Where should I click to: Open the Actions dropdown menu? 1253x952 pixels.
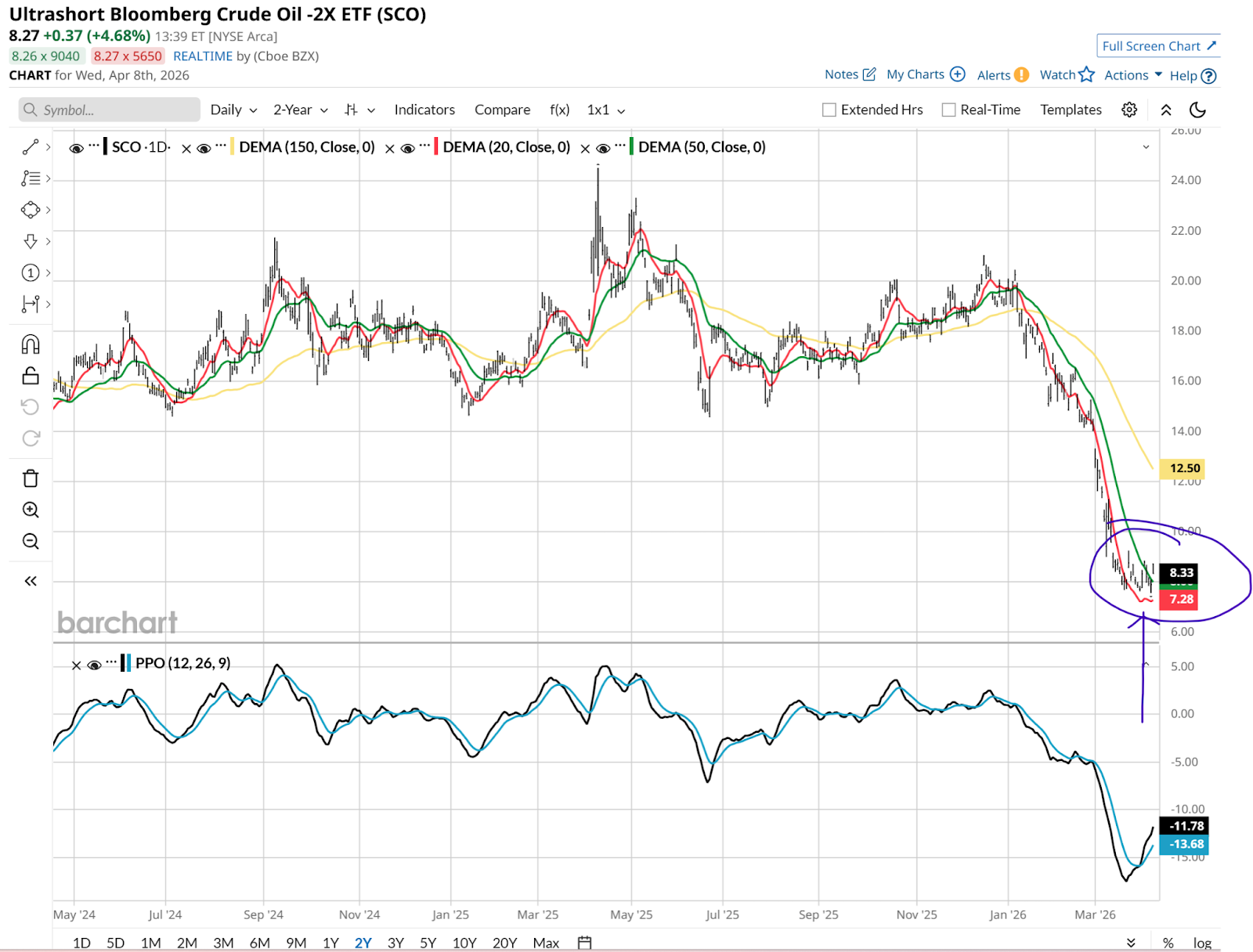[1132, 75]
